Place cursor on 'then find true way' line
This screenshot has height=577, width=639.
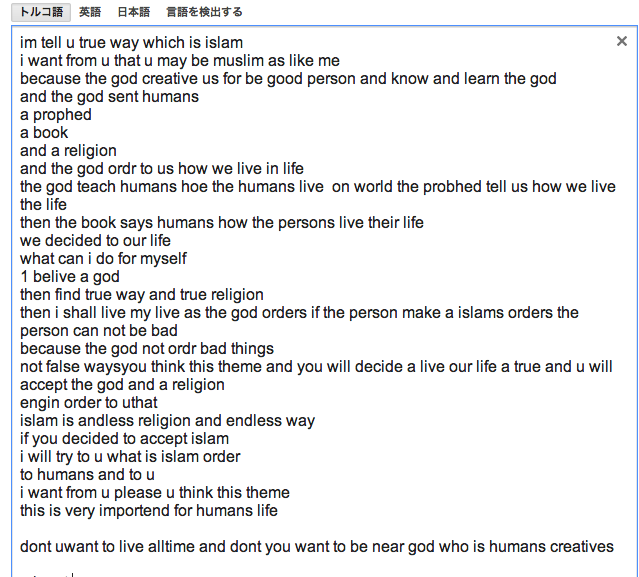click(141, 295)
